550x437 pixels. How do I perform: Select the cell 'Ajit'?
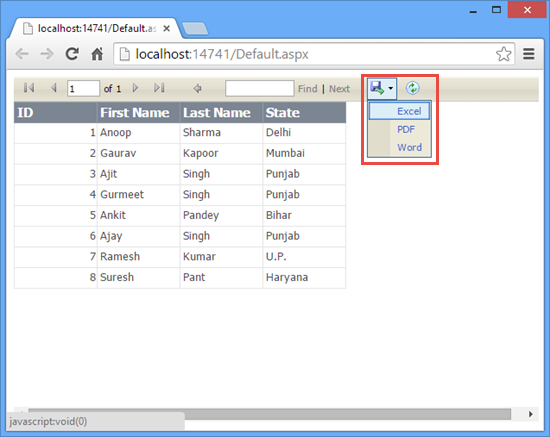click(x=138, y=174)
